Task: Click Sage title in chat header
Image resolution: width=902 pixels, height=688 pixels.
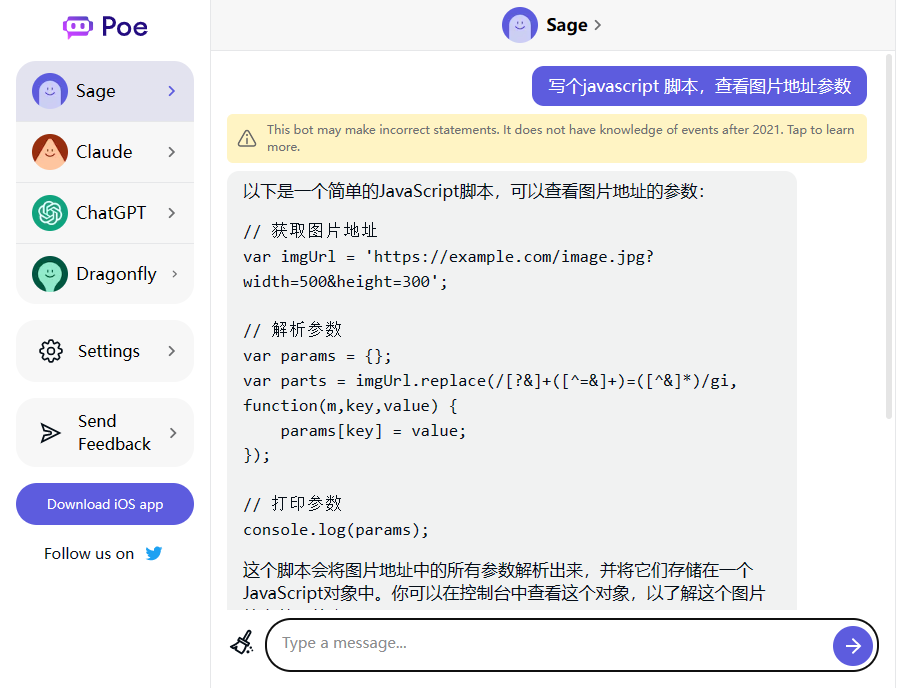Action: pyautogui.click(x=567, y=25)
